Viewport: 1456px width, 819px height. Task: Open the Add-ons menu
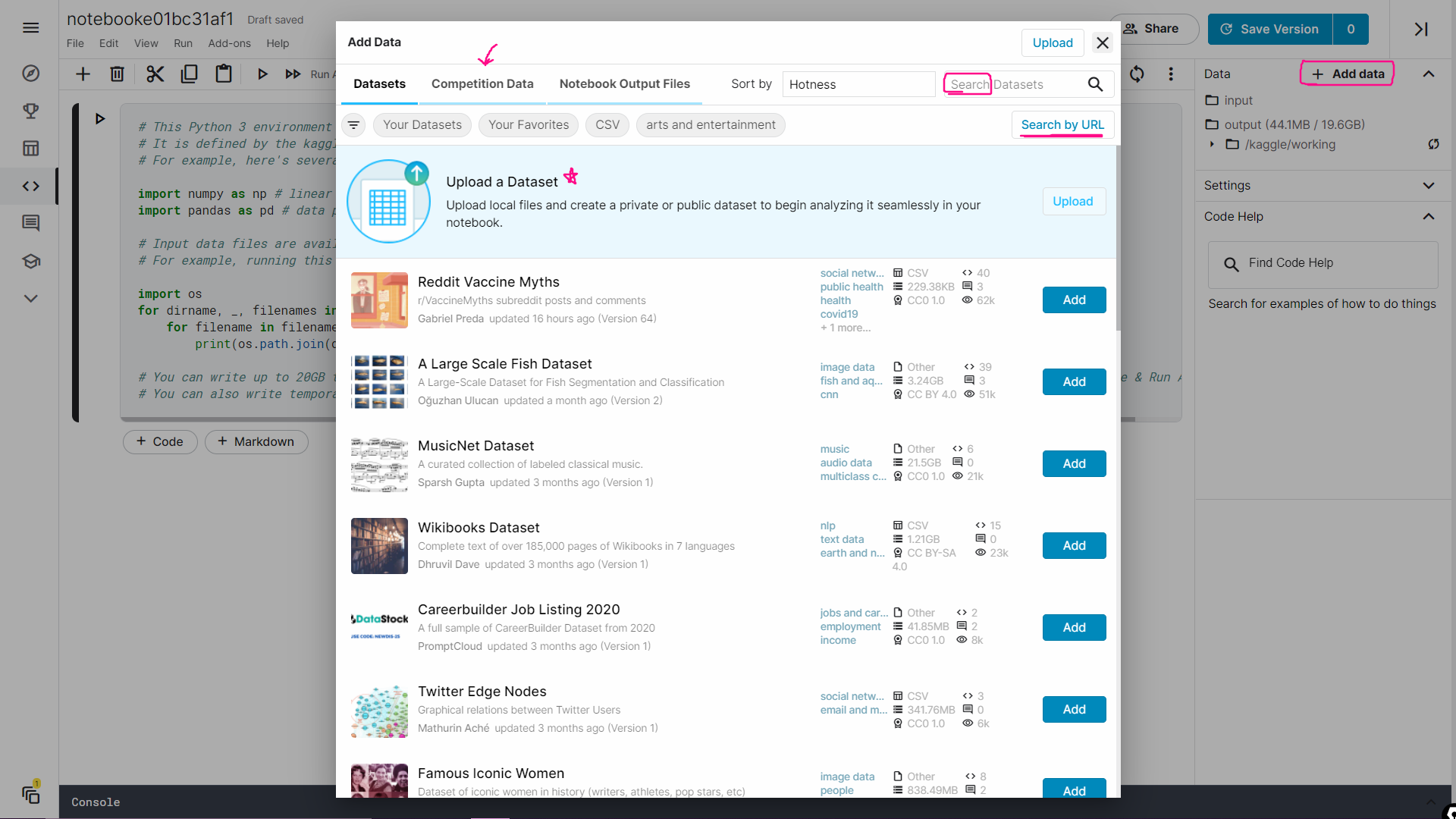click(x=229, y=43)
